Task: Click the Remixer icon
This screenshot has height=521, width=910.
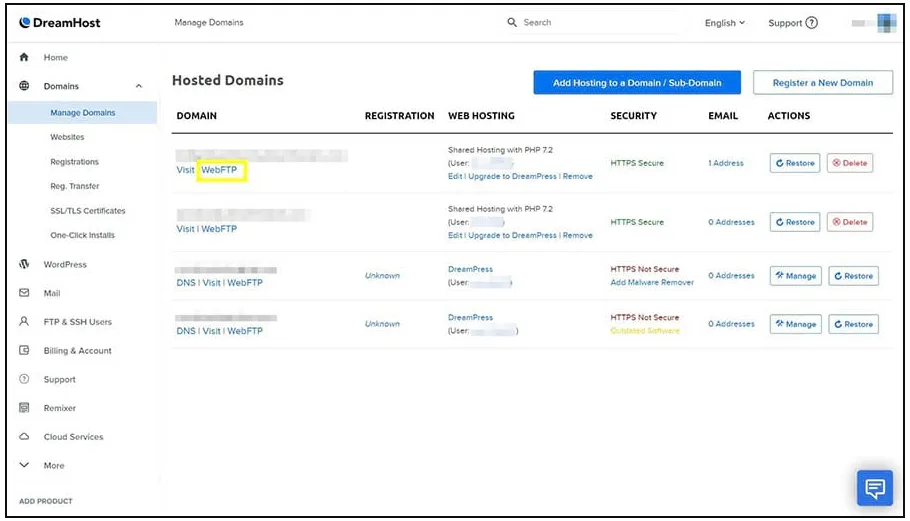Action: (24, 408)
